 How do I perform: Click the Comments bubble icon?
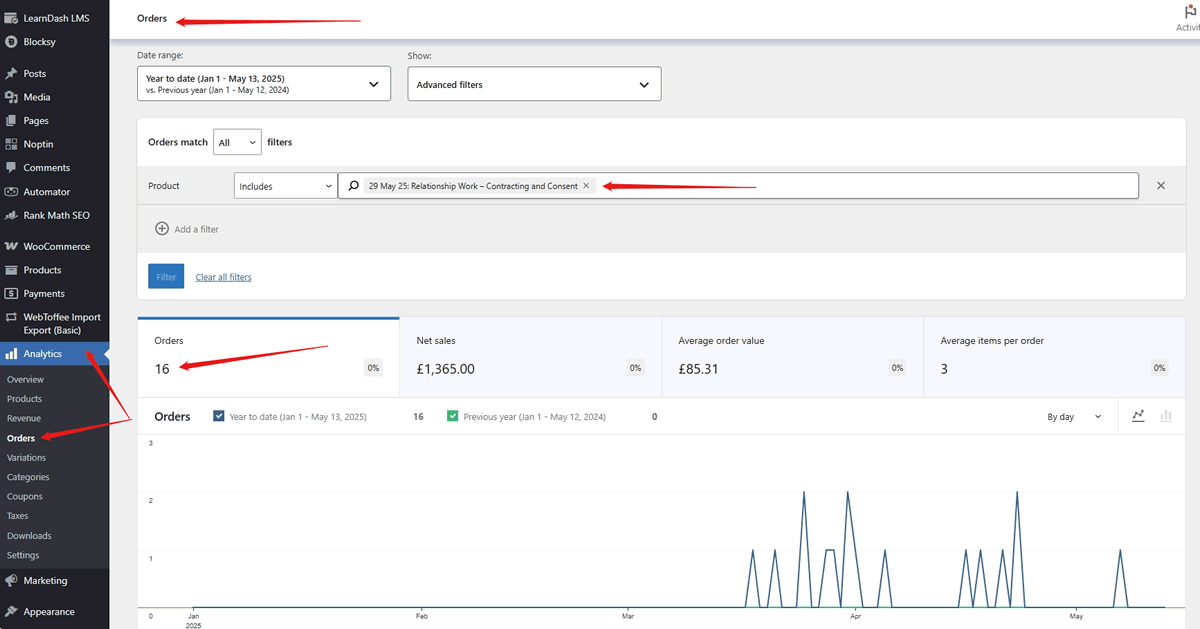point(11,168)
